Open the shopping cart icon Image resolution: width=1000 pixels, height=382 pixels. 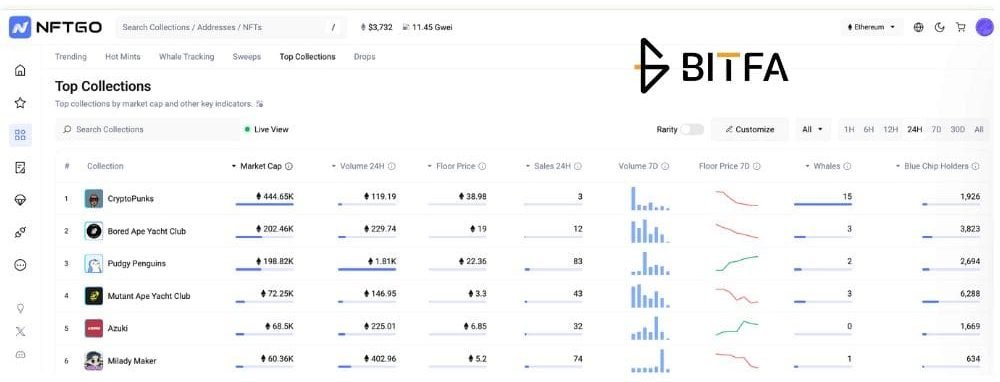tap(960, 27)
